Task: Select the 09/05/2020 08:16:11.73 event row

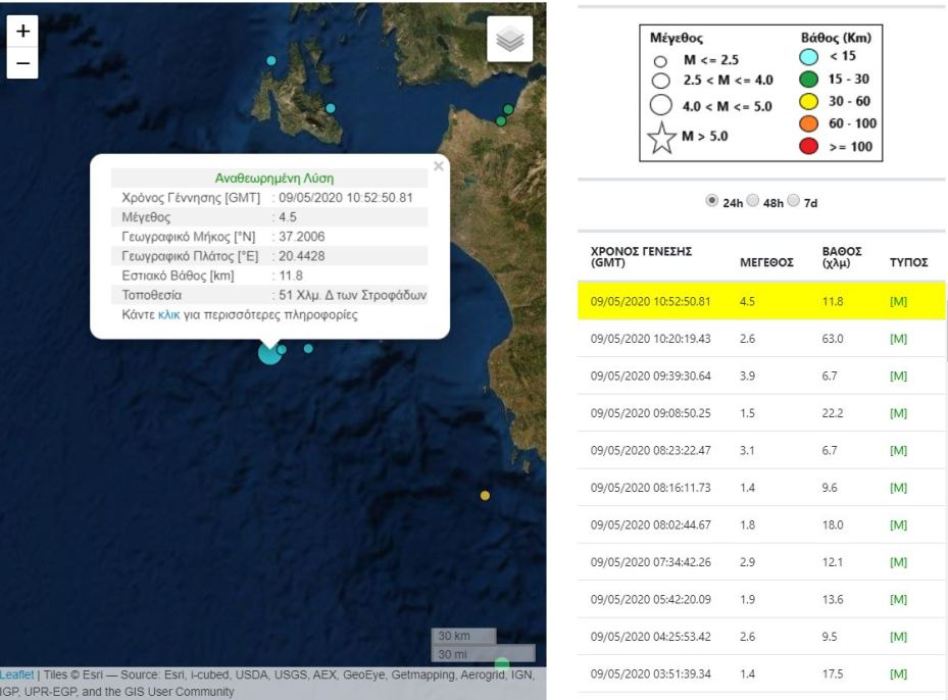Action: [761, 488]
